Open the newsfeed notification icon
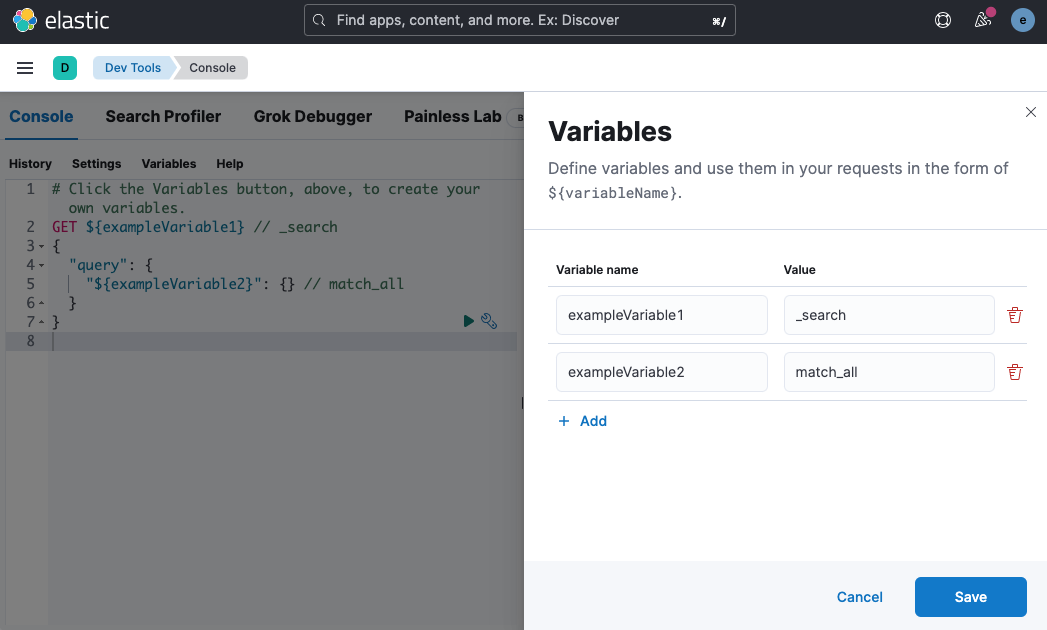 [x=983, y=20]
